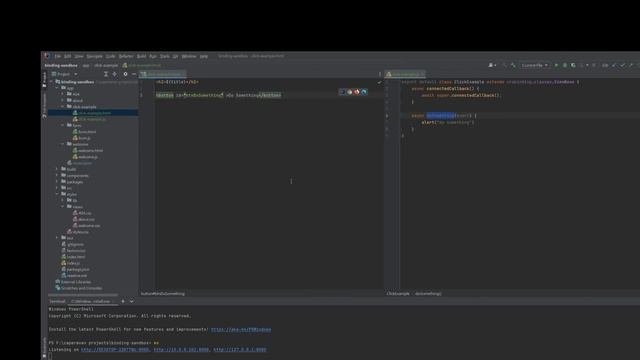Image resolution: width=640 pixels, height=360 pixels.
Task: Click Git update project arrow icon
Action: point(614,65)
